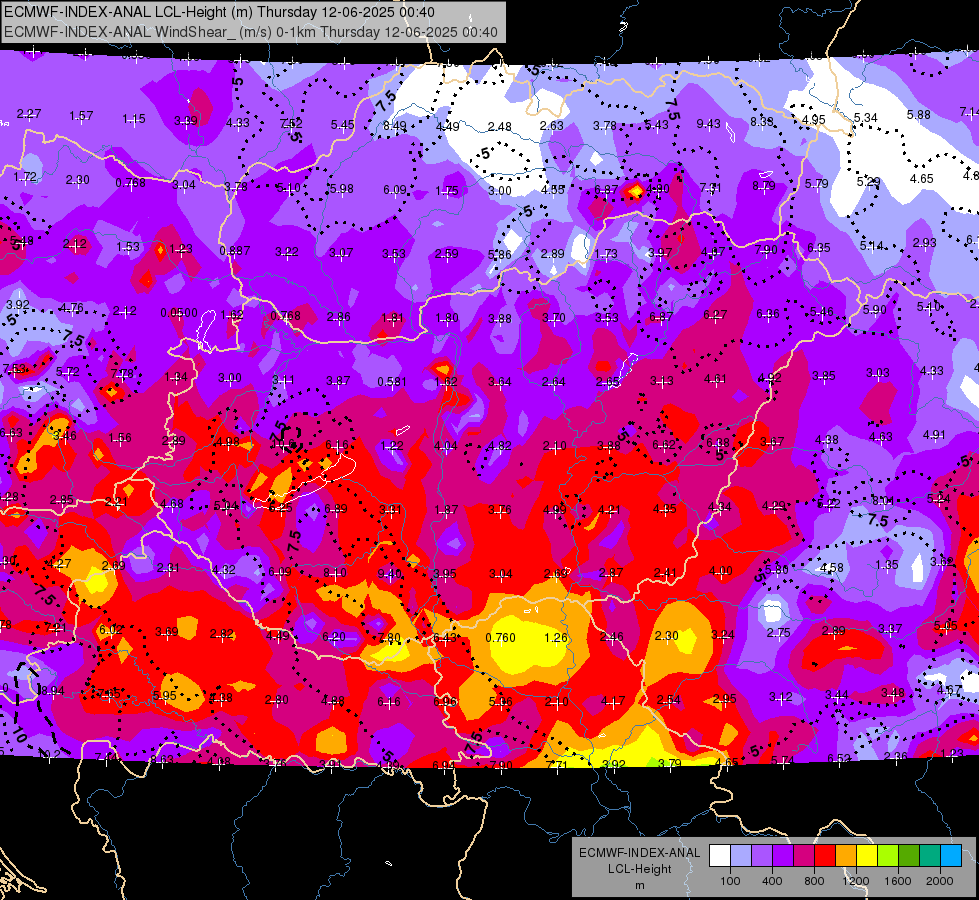The width and height of the screenshot is (979, 900).
Task: Click the '0.760' value in the yellow area
Action: pyautogui.click(x=501, y=638)
